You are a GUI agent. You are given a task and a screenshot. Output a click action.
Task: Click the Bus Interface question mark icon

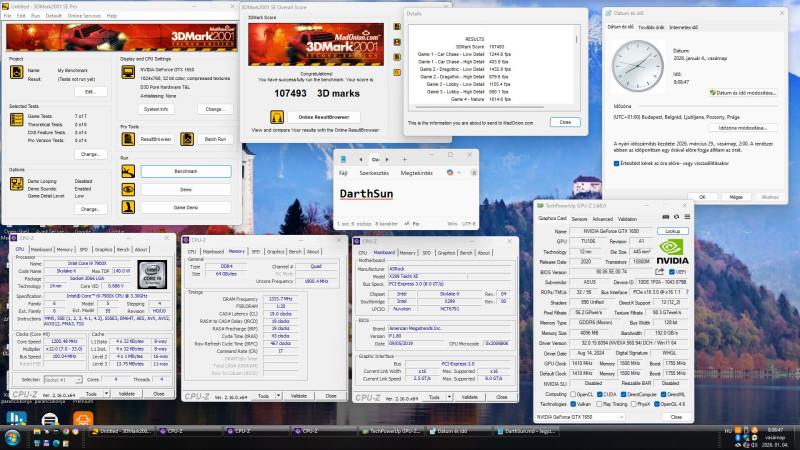(687, 292)
